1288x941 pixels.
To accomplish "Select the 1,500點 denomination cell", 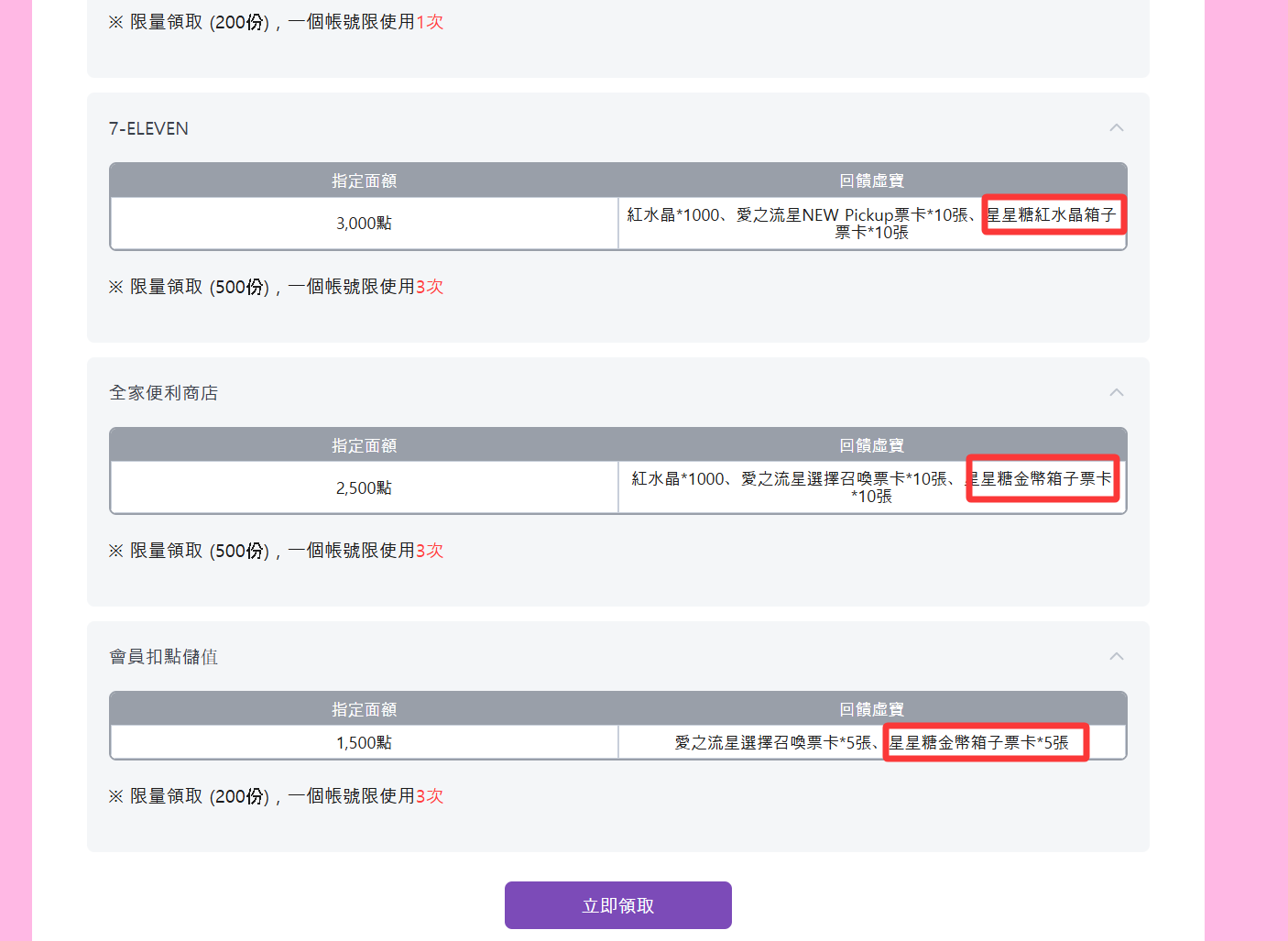I will (364, 743).
